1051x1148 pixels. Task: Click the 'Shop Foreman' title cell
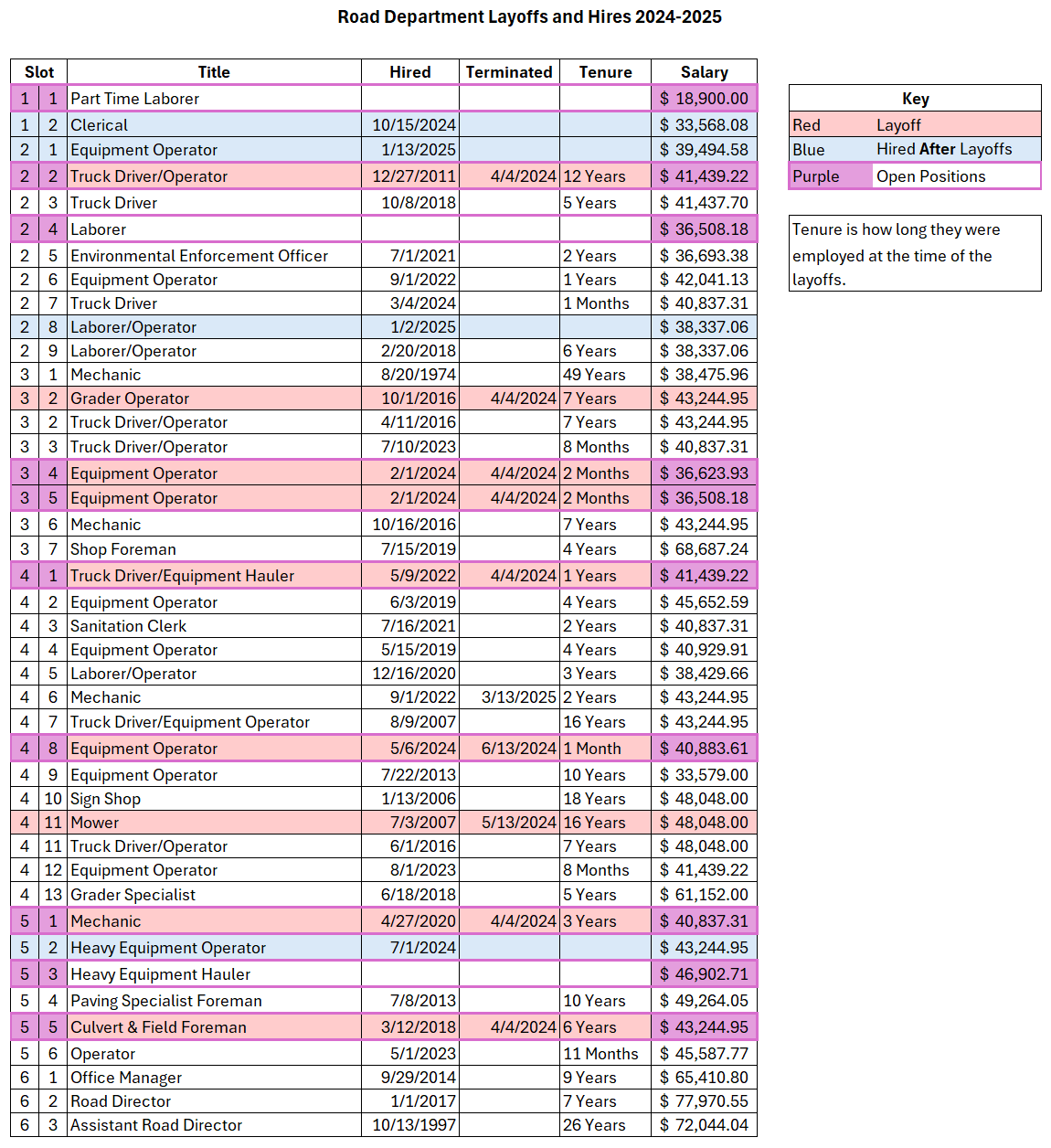coord(214,549)
